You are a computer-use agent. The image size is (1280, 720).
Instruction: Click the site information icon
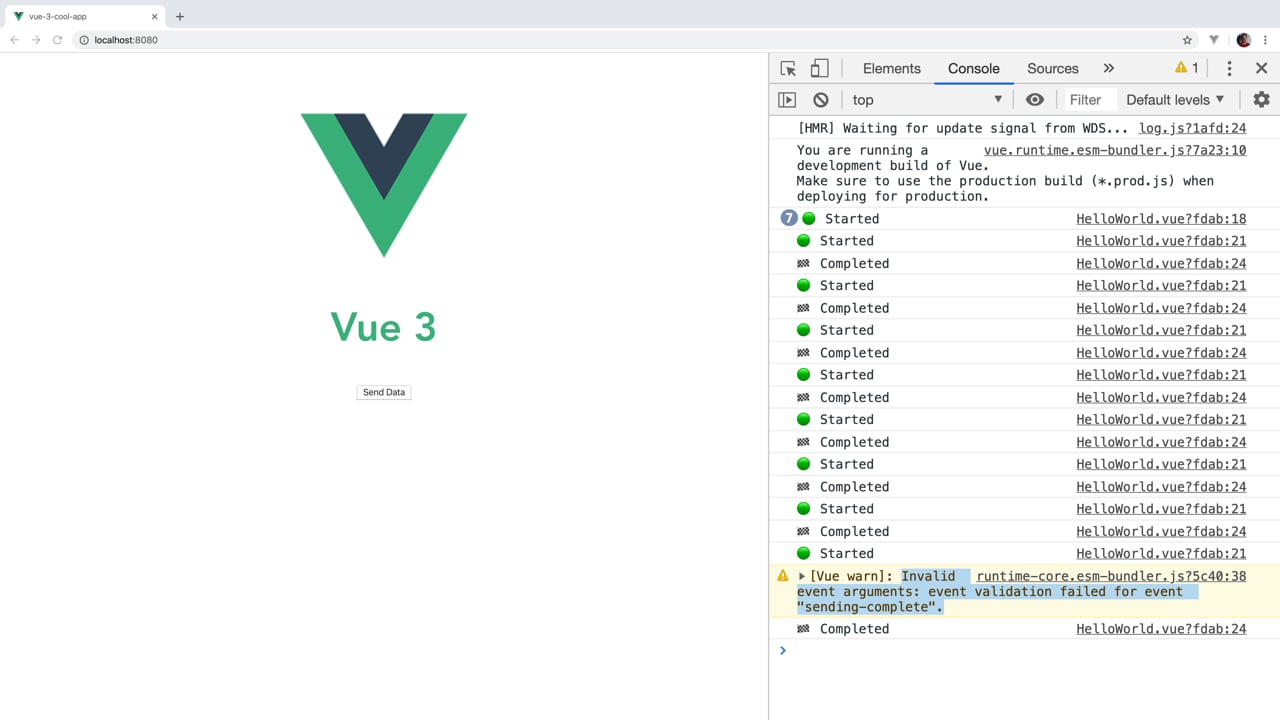point(84,40)
